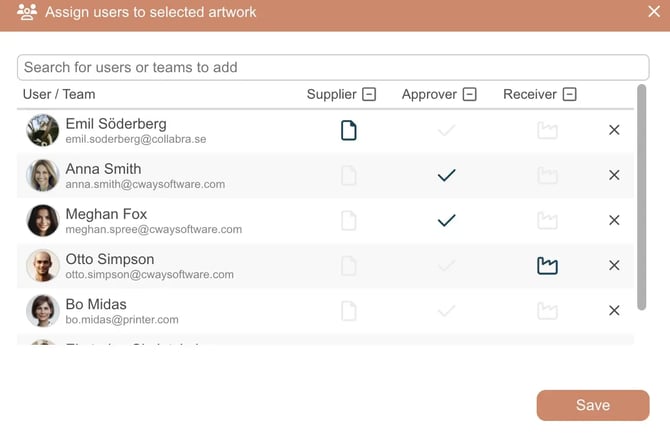Screen dimensions: 670x439
Task: Toggle Approver checkmark for Meghan Fox
Action: [x=446, y=221]
